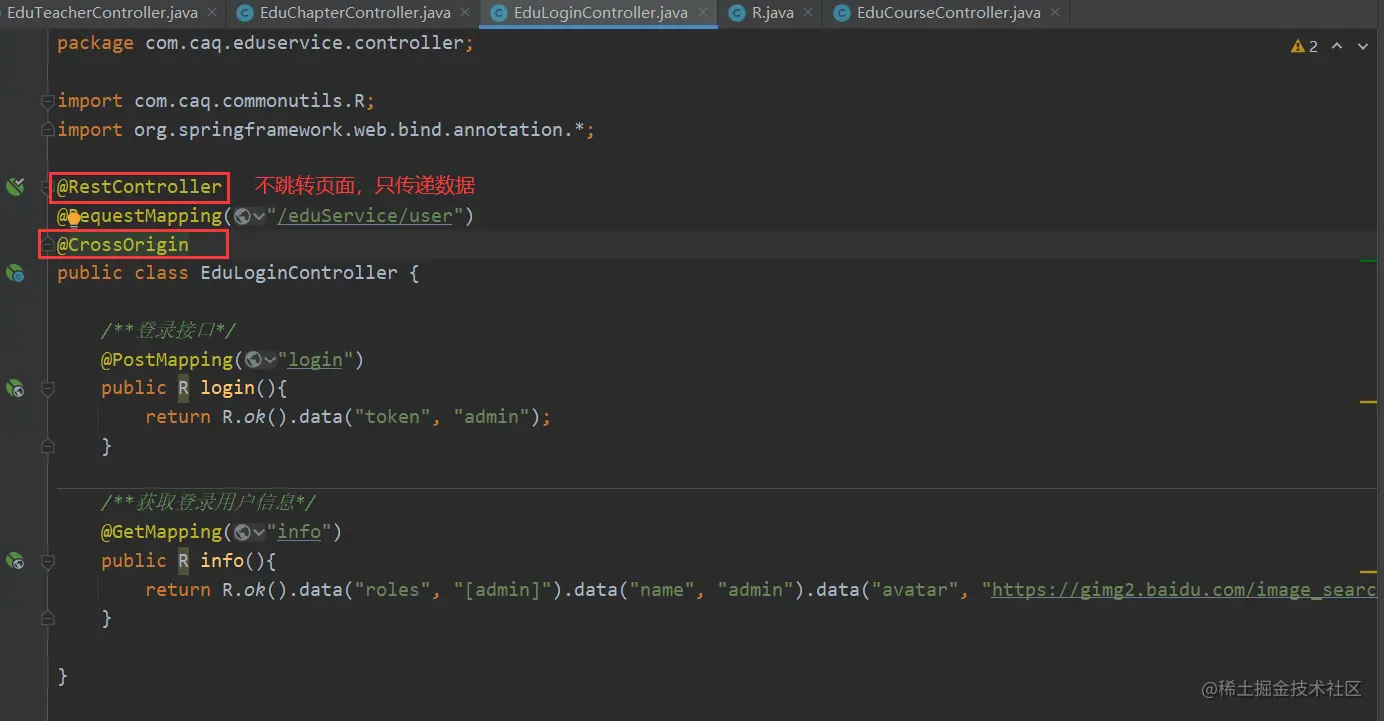
Task: Go to previous highlighted problem arrow
Action: [1337, 46]
